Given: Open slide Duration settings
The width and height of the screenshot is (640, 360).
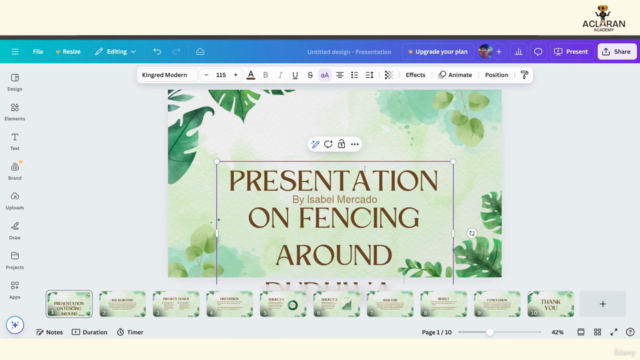Looking at the screenshot, I should [x=89, y=332].
